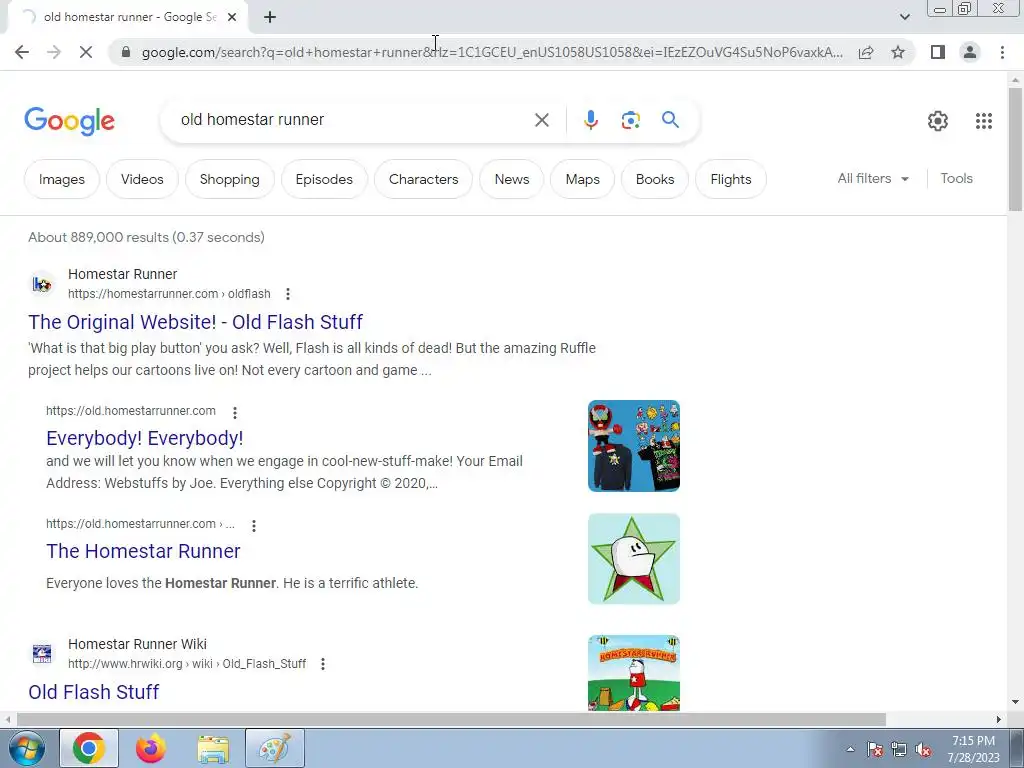The height and width of the screenshot is (768, 1024).
Task: Open Paint from the taskbar
Action: click(274, 748)
